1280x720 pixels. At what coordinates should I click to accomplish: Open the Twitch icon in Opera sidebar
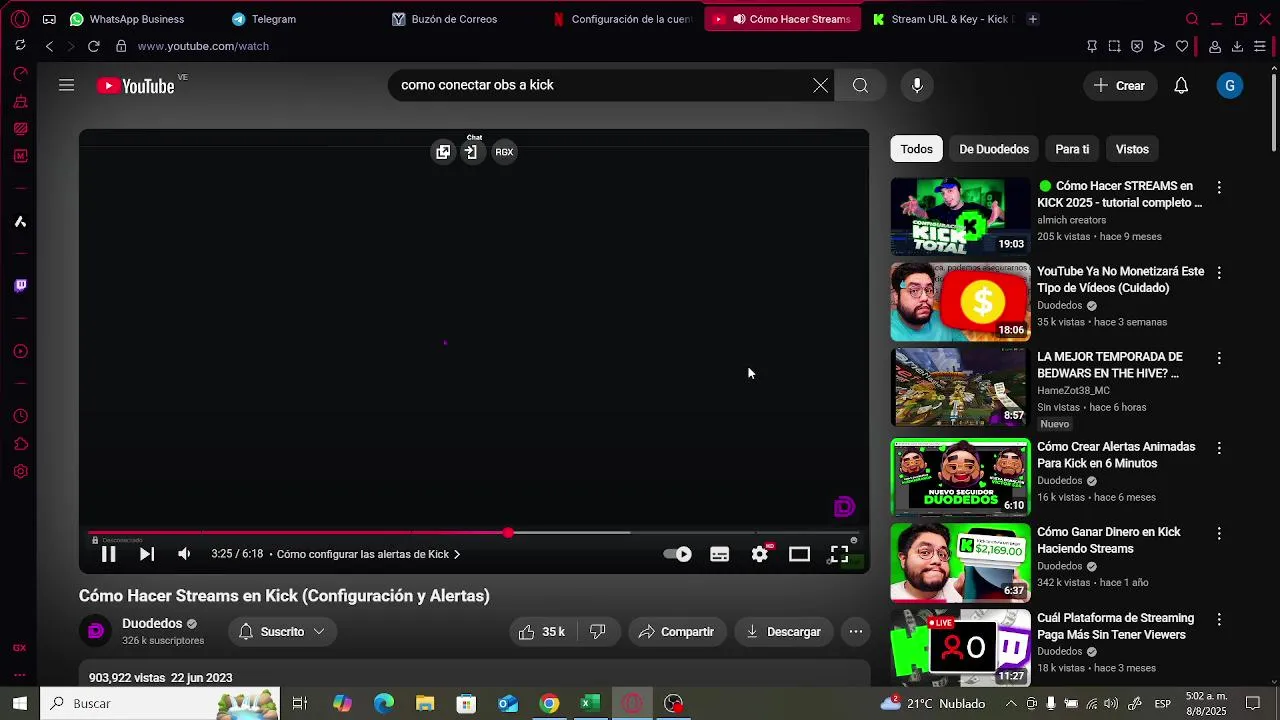coord(20,286)
